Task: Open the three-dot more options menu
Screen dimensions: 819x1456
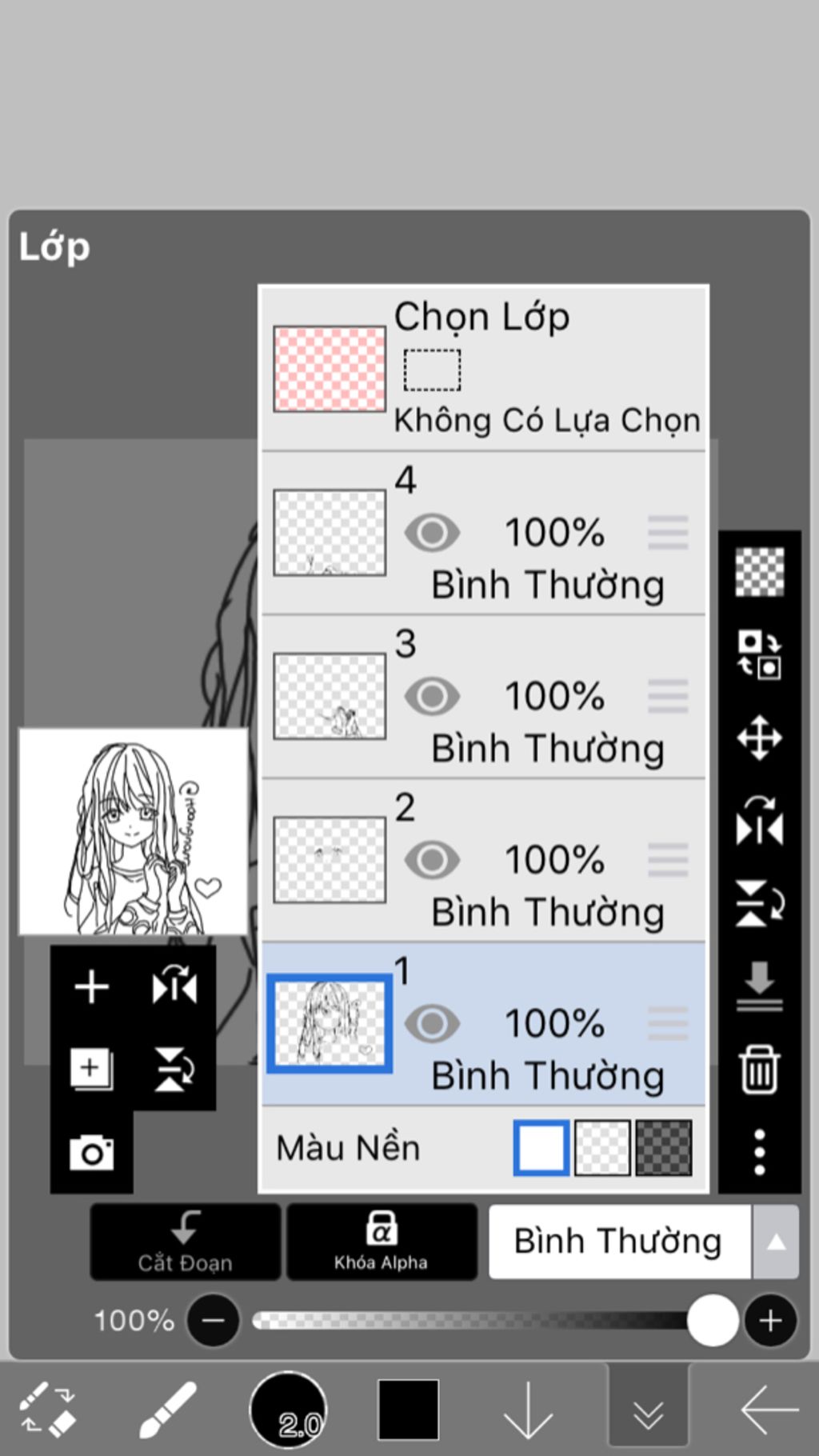Action: click(759, 1152)
